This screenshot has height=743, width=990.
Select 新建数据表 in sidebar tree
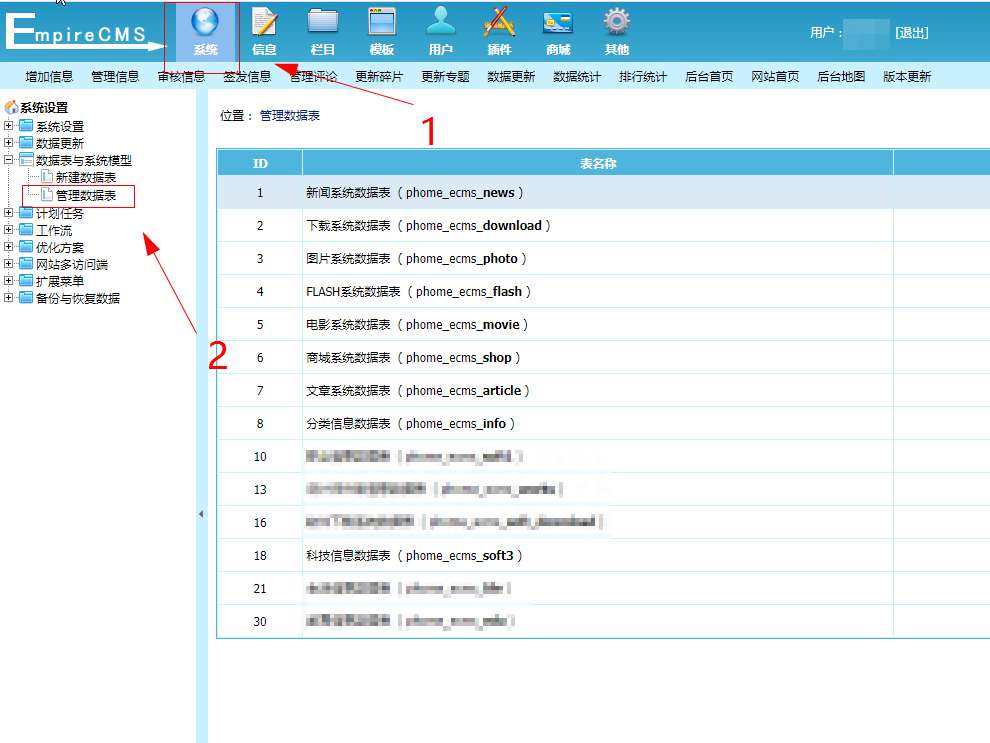(x=86, y=177)
